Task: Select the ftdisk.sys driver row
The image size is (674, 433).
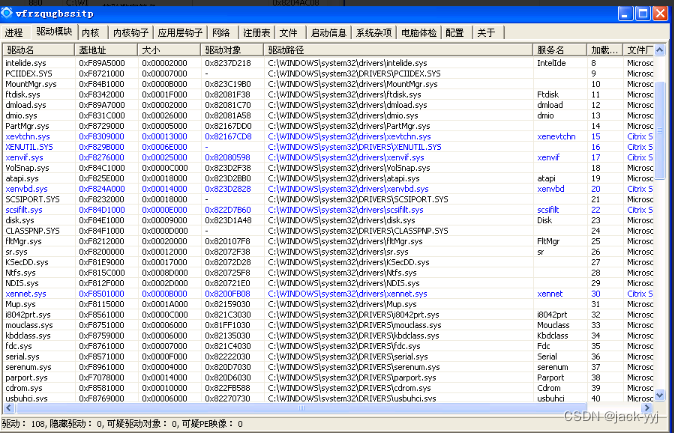Action: 329,95
